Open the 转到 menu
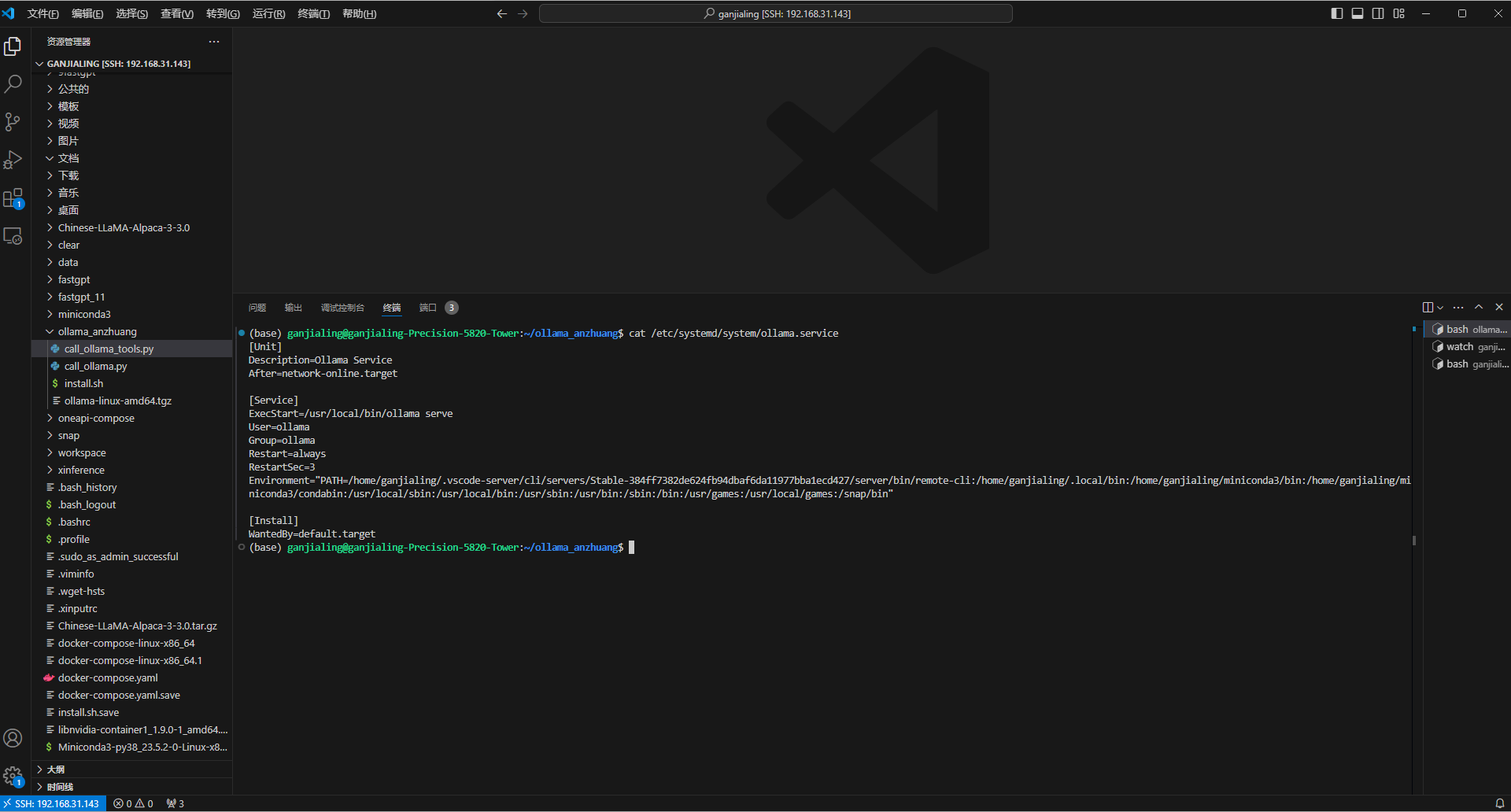1511x812 pixels. 223,13
